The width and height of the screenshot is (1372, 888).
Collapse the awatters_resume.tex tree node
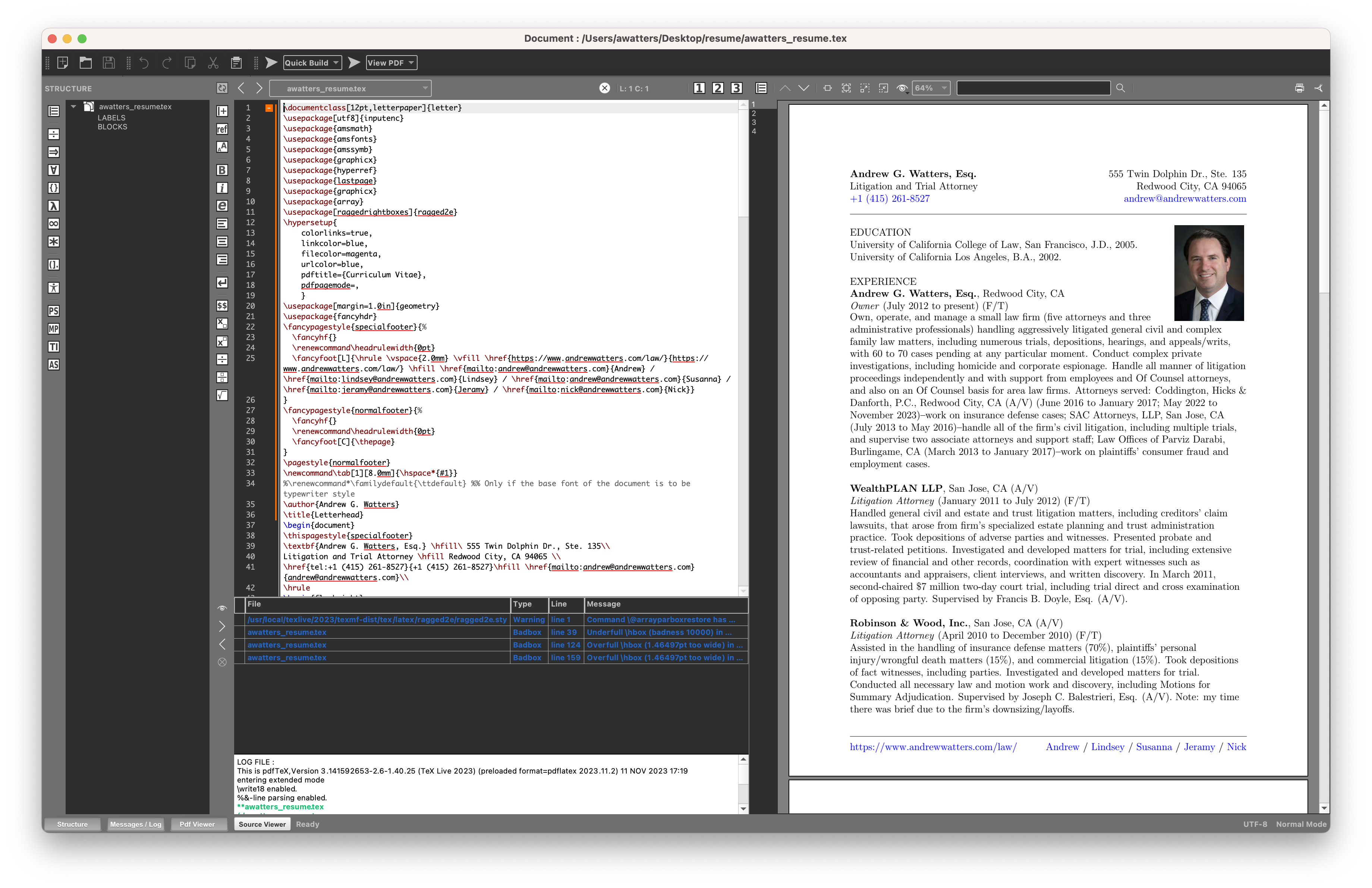point(74,107)
